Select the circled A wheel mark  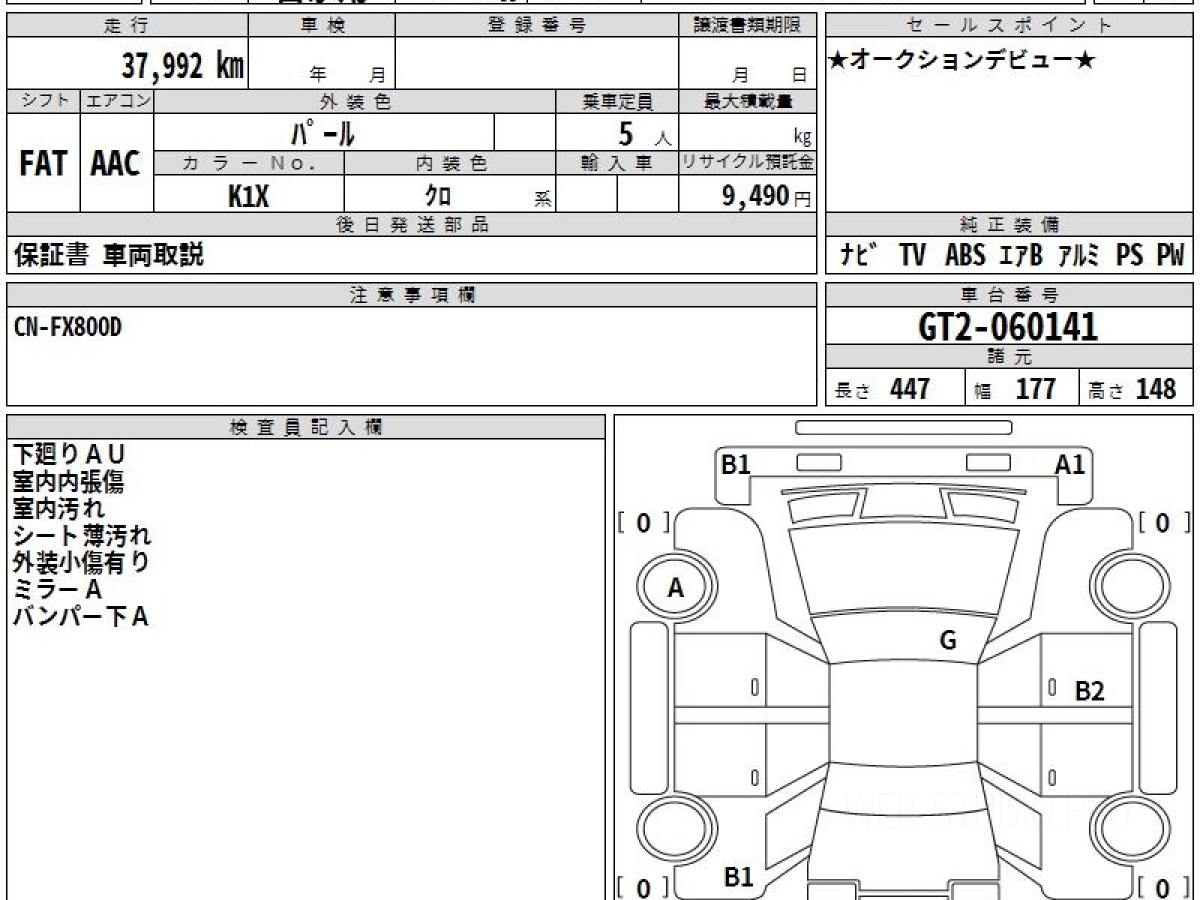point(675,589)
